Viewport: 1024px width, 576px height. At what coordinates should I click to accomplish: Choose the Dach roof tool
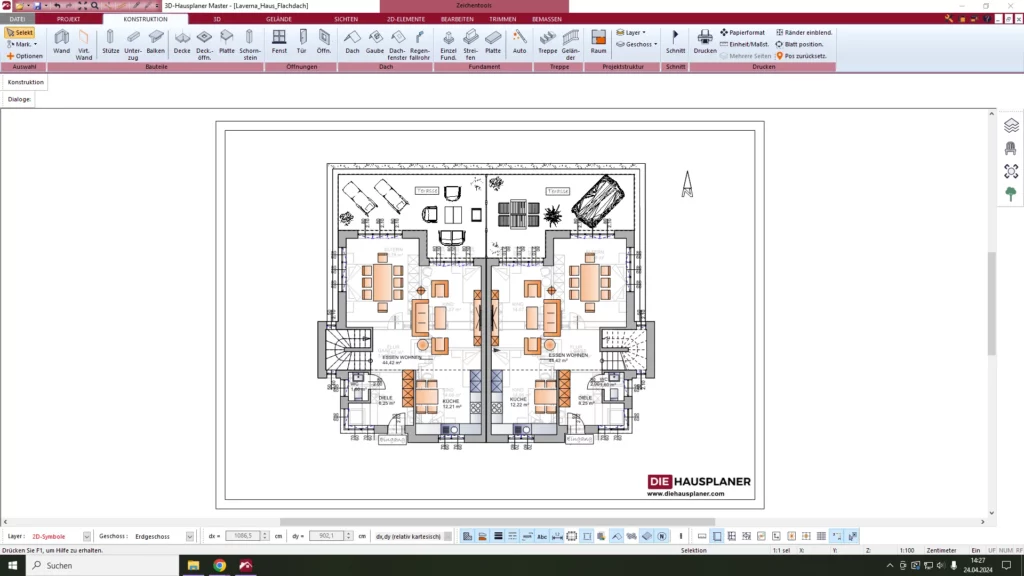(352, 43)
